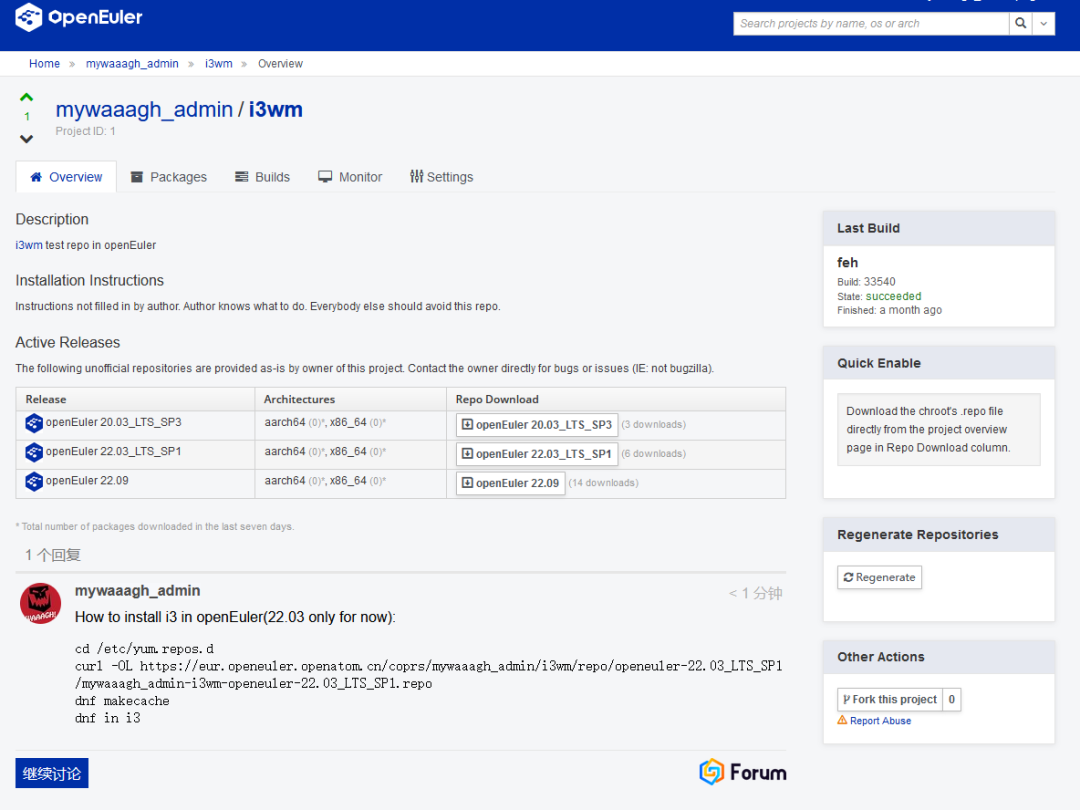Expand the search options dropdown arrow

pyautogui.click(x=1045, y=23)
